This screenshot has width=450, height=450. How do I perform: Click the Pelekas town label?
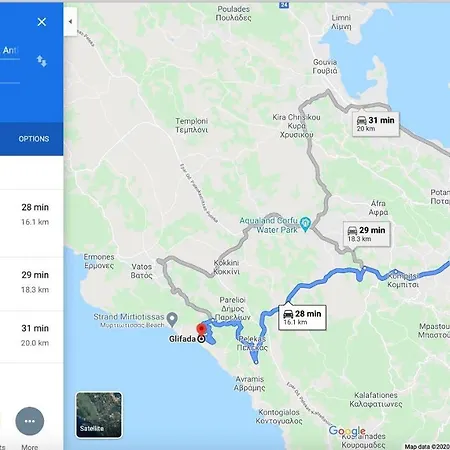pyautogui.click(x=252, y=343)
